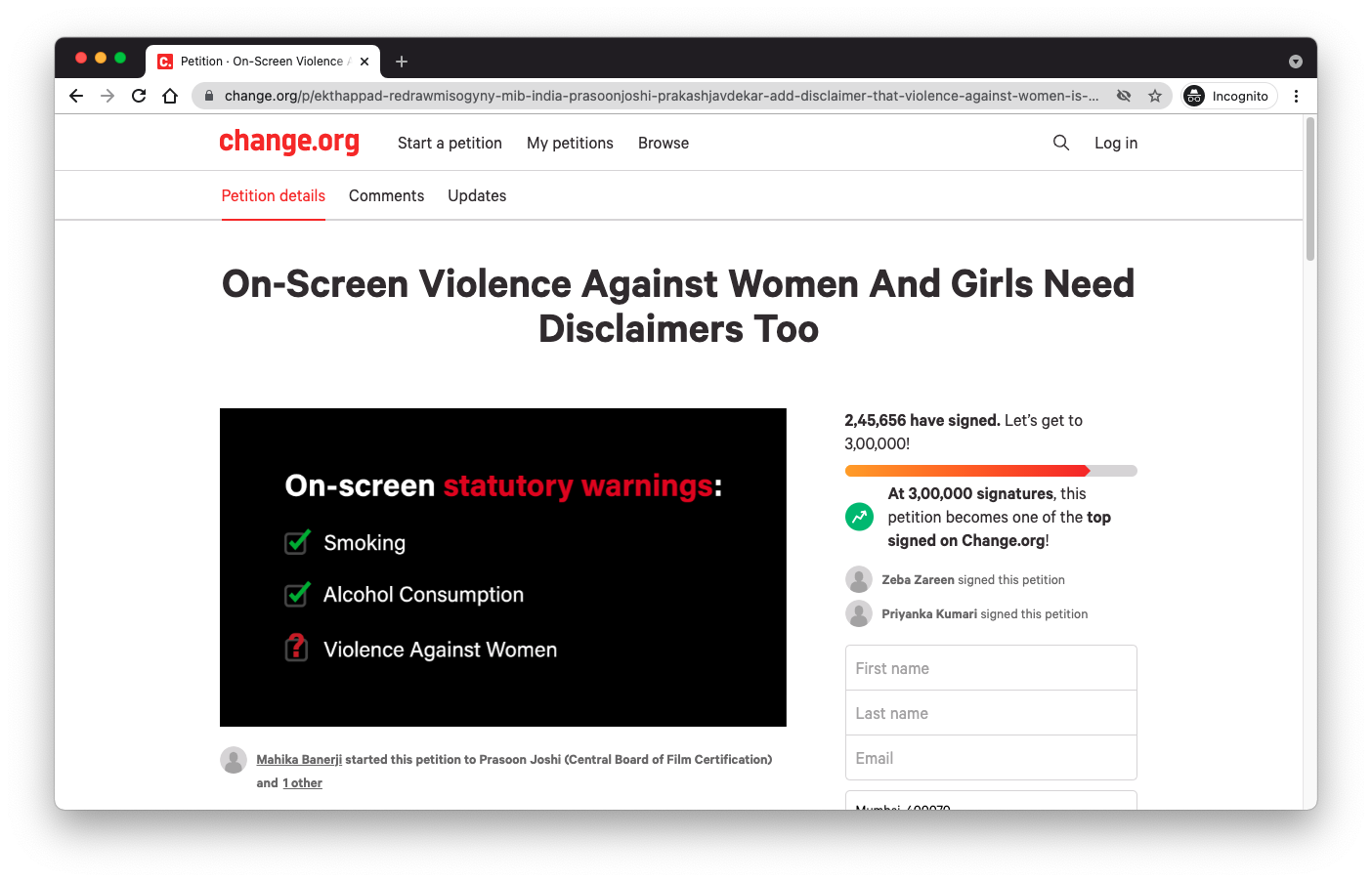The width and height of the screenshot is (1372, 882).
Task: Open a new tab with plus icon
Action: pyautogui.click(x=401, y=62)
